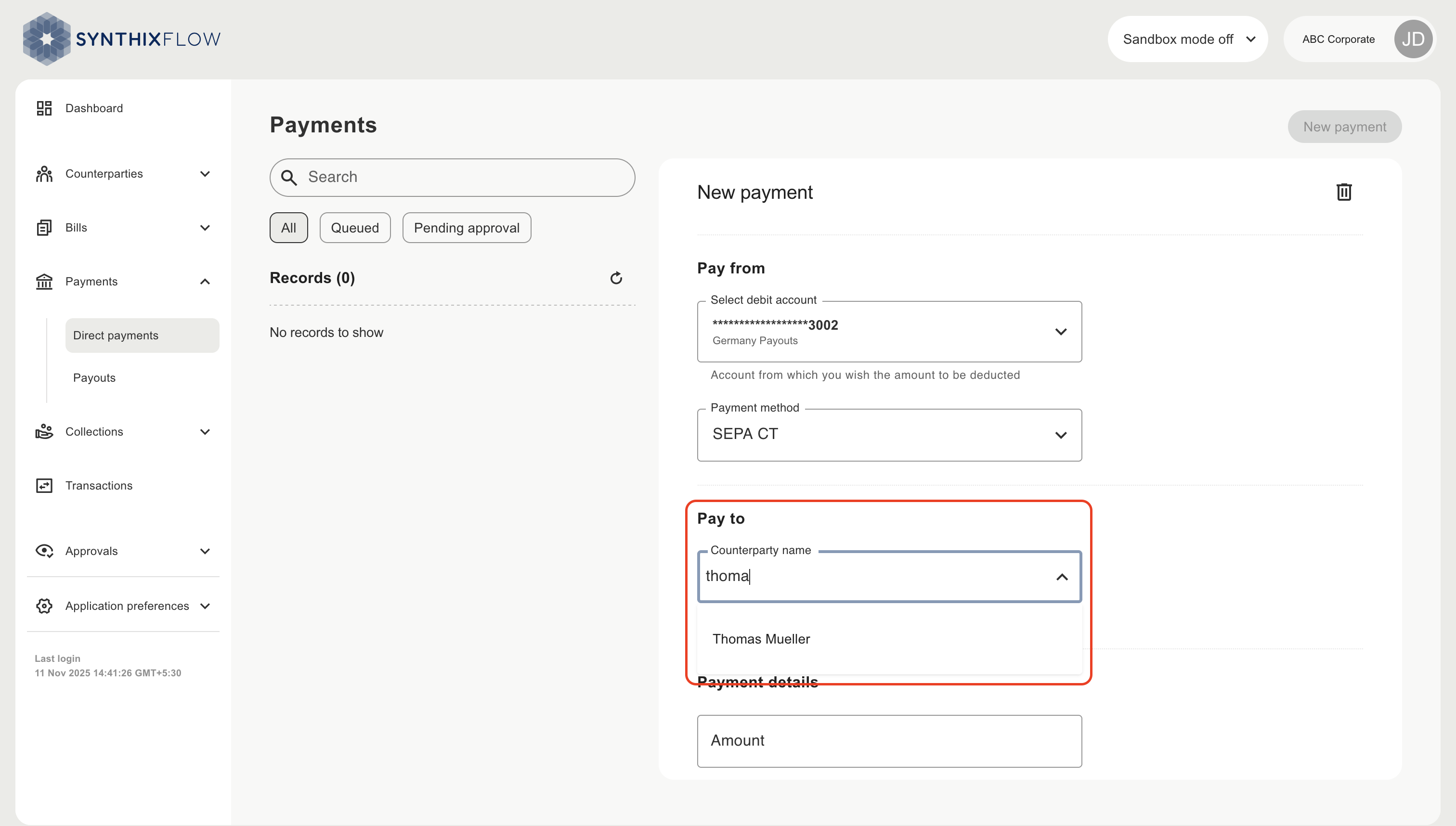Click the New payment button
The image size is (1456, 826).
pyautogui.click(x=1344, y=127)
